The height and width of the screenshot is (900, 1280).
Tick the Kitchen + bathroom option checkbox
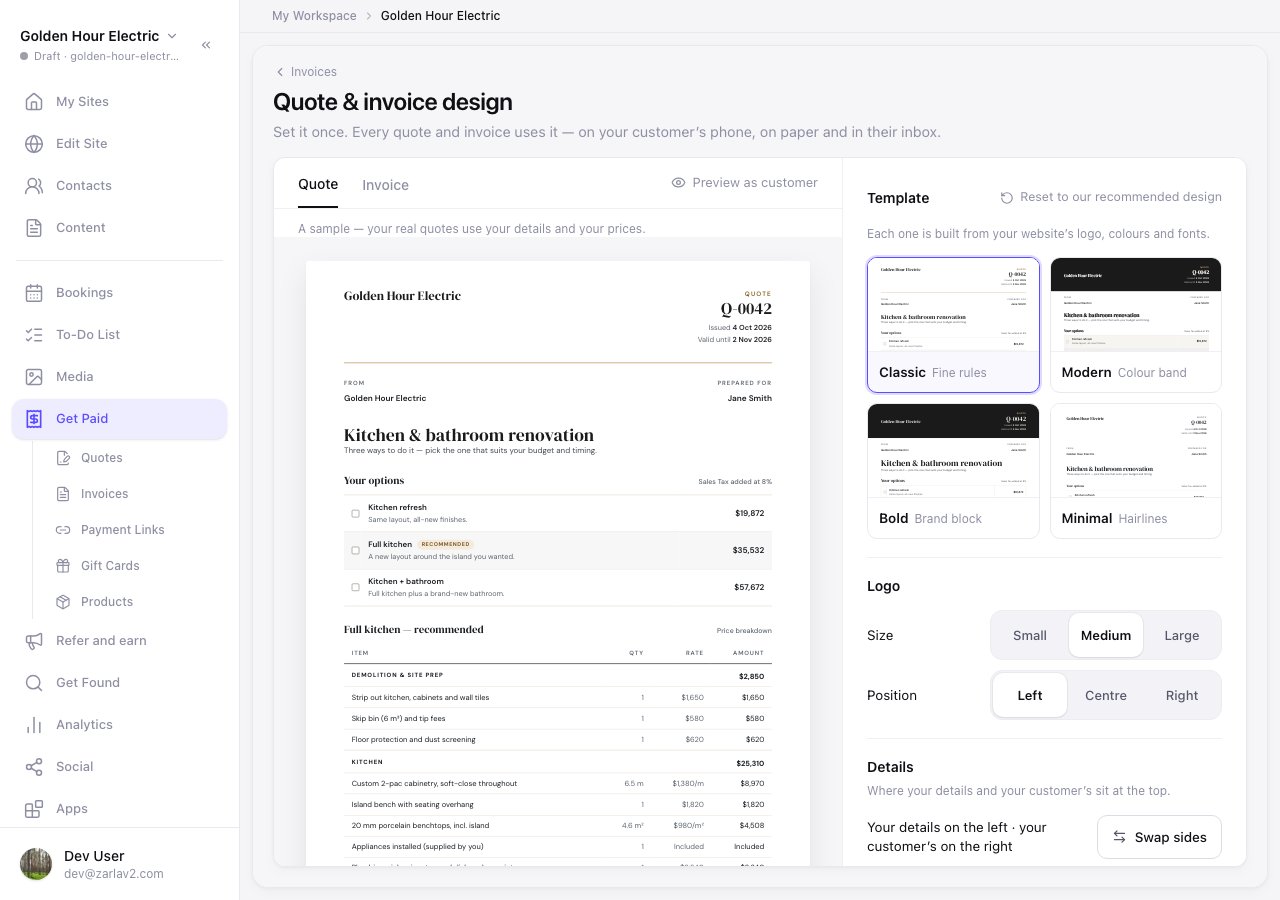click(x=355, y=587)
